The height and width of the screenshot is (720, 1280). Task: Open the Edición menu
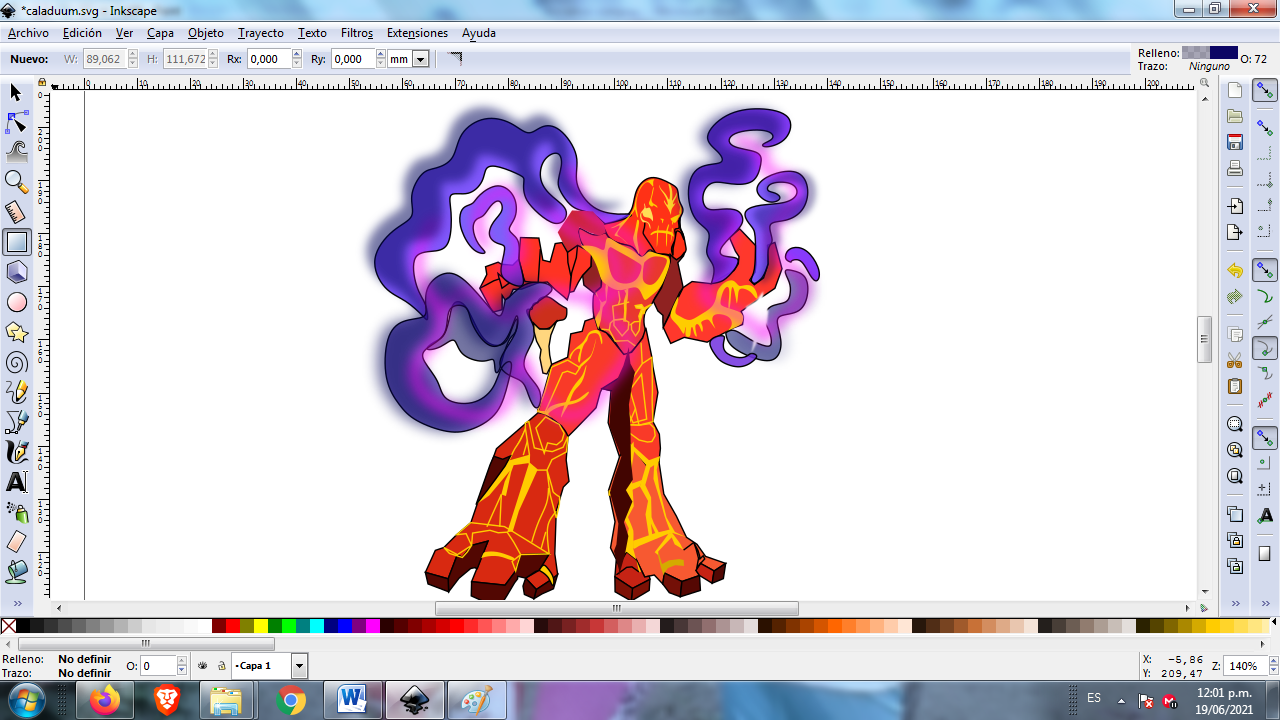pos(82,33)
